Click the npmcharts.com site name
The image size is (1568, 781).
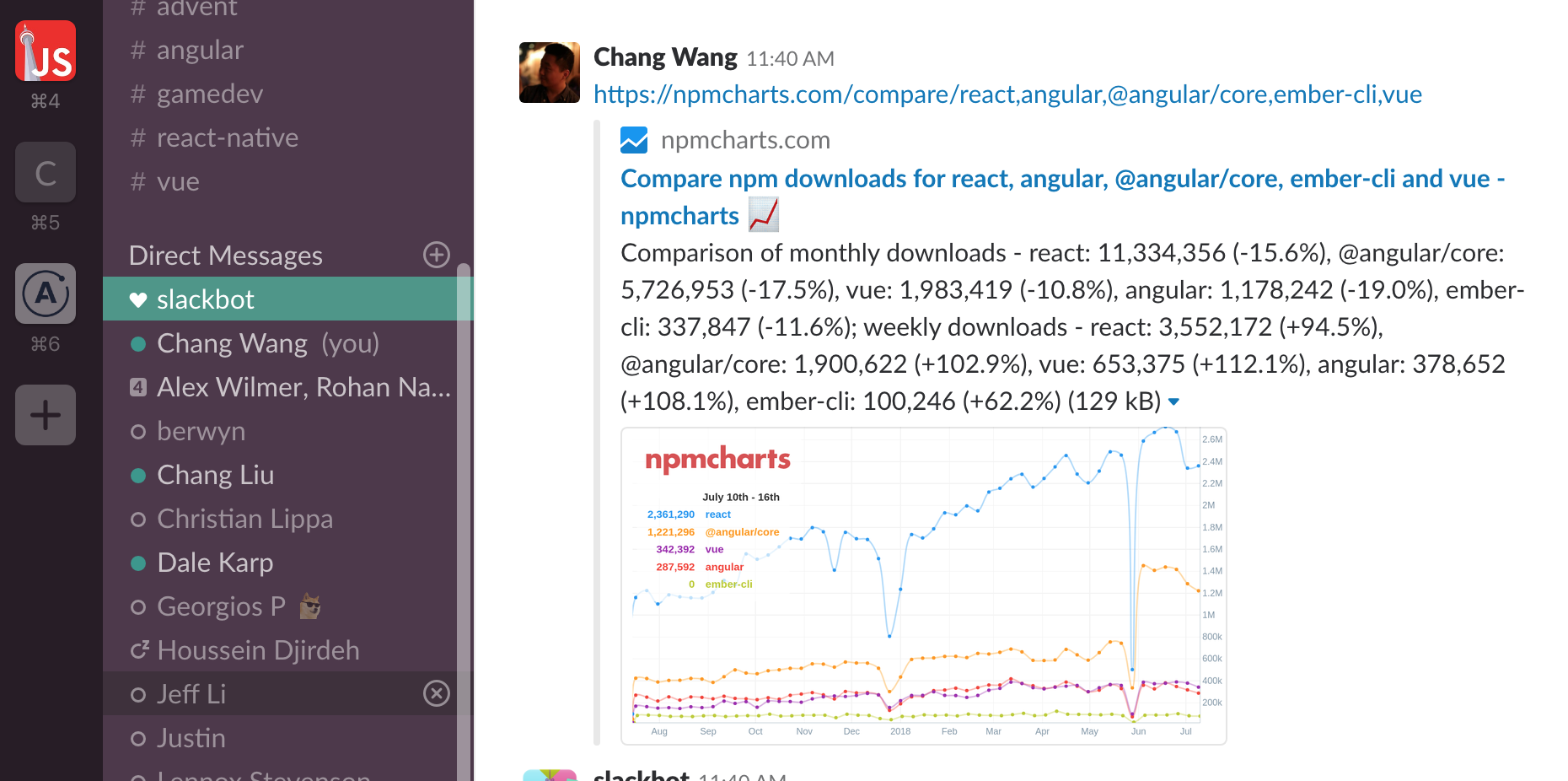point(745,140)
